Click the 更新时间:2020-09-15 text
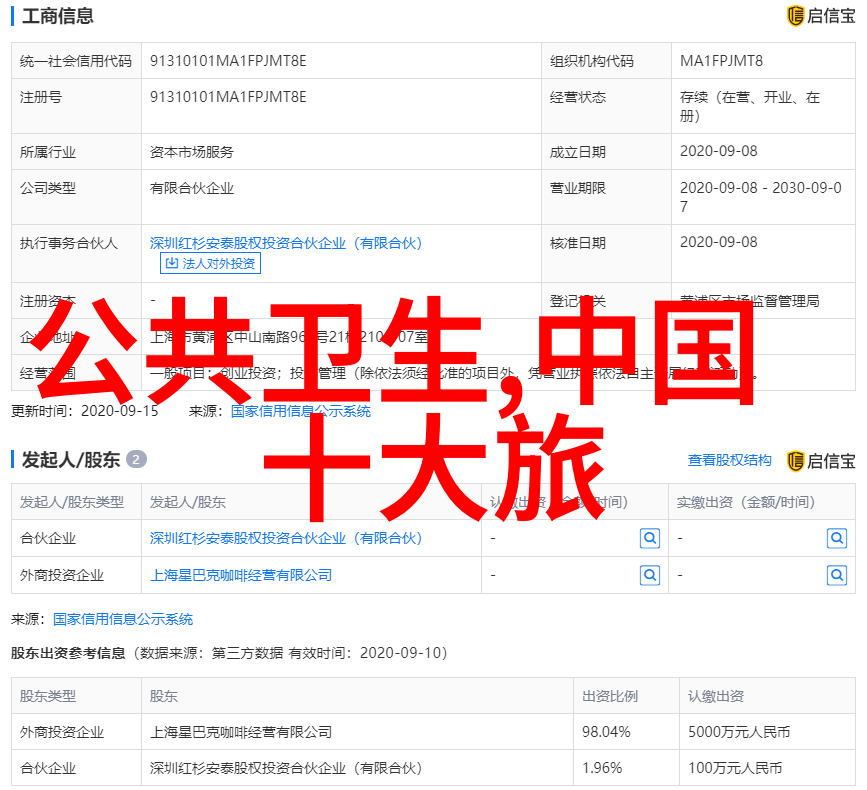 [85, 411]
